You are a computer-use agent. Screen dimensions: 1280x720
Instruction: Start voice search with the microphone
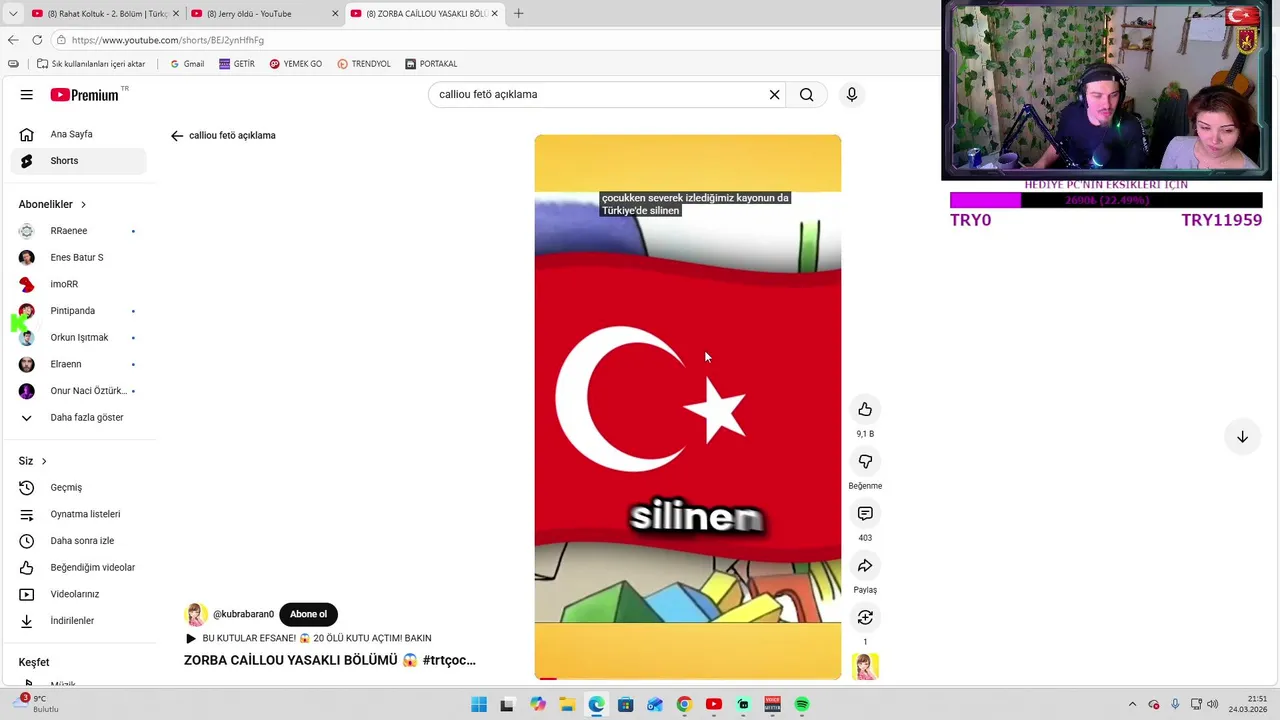[x=852, y=94]
